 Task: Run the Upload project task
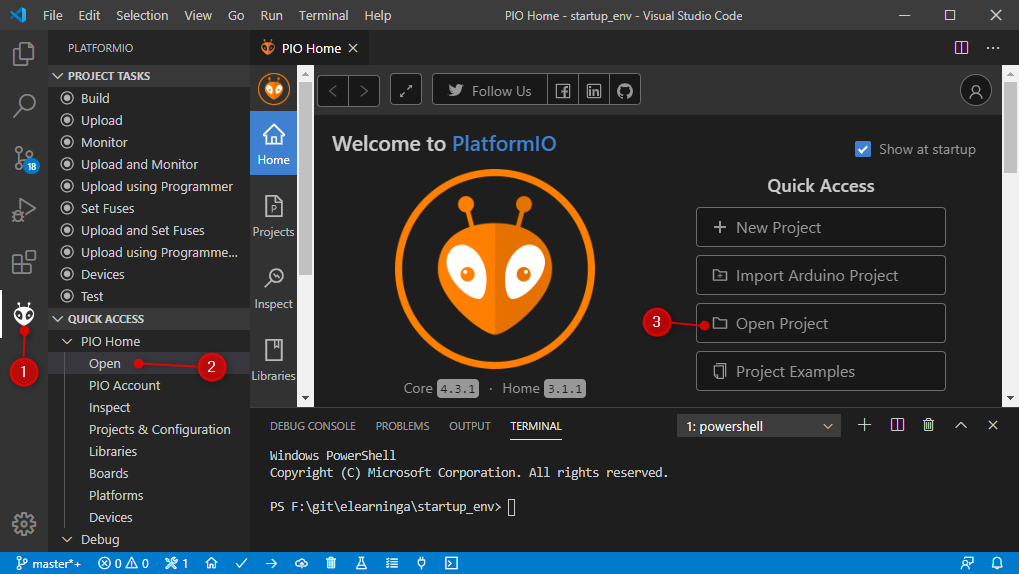[101, 120]
